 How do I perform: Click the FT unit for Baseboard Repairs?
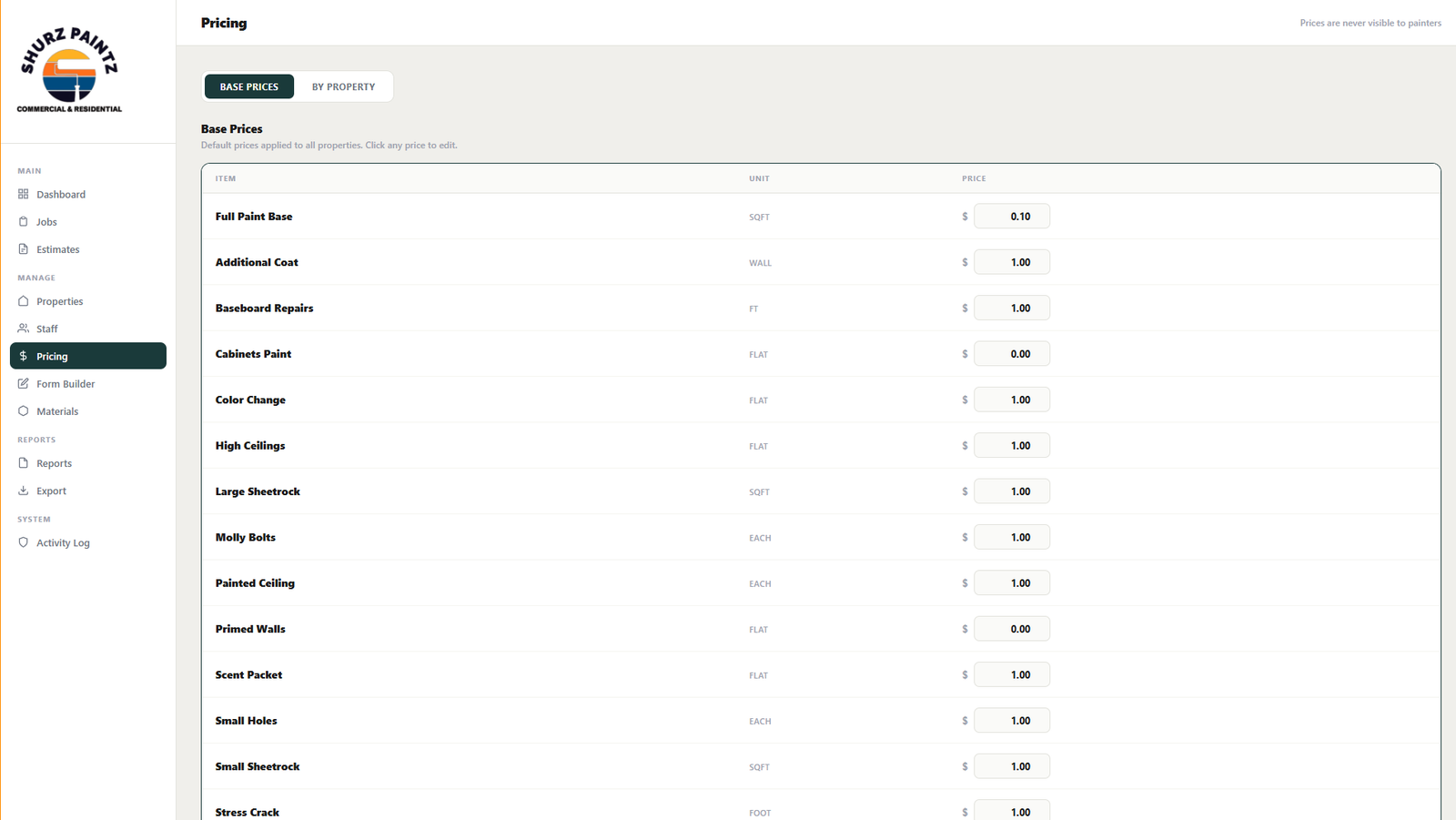[x=753, y=309]
